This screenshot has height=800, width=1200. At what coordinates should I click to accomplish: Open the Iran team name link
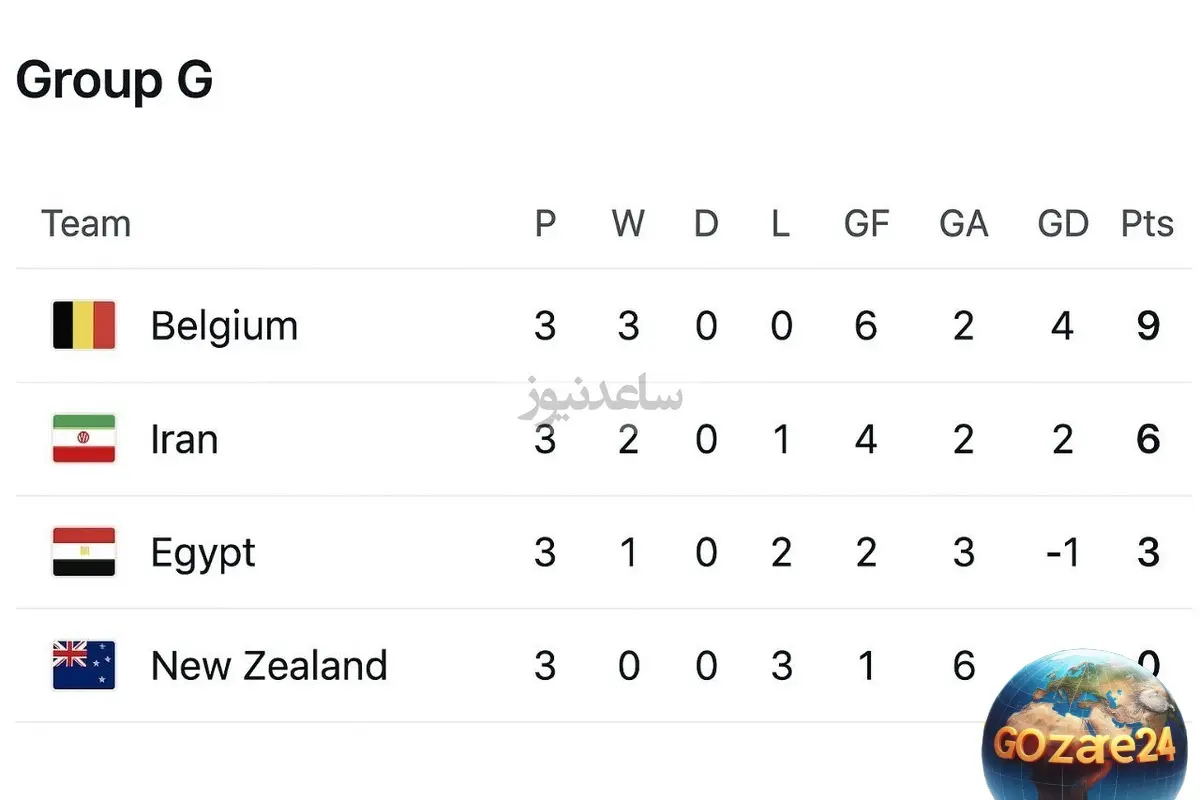coord(184,439)
